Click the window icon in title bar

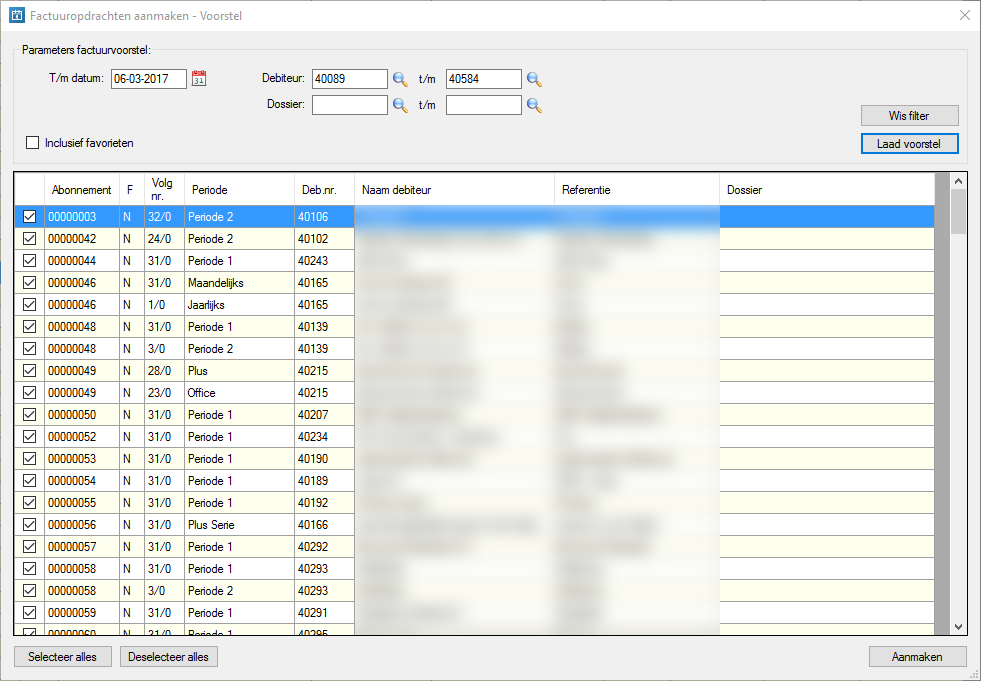pos(16,15)
